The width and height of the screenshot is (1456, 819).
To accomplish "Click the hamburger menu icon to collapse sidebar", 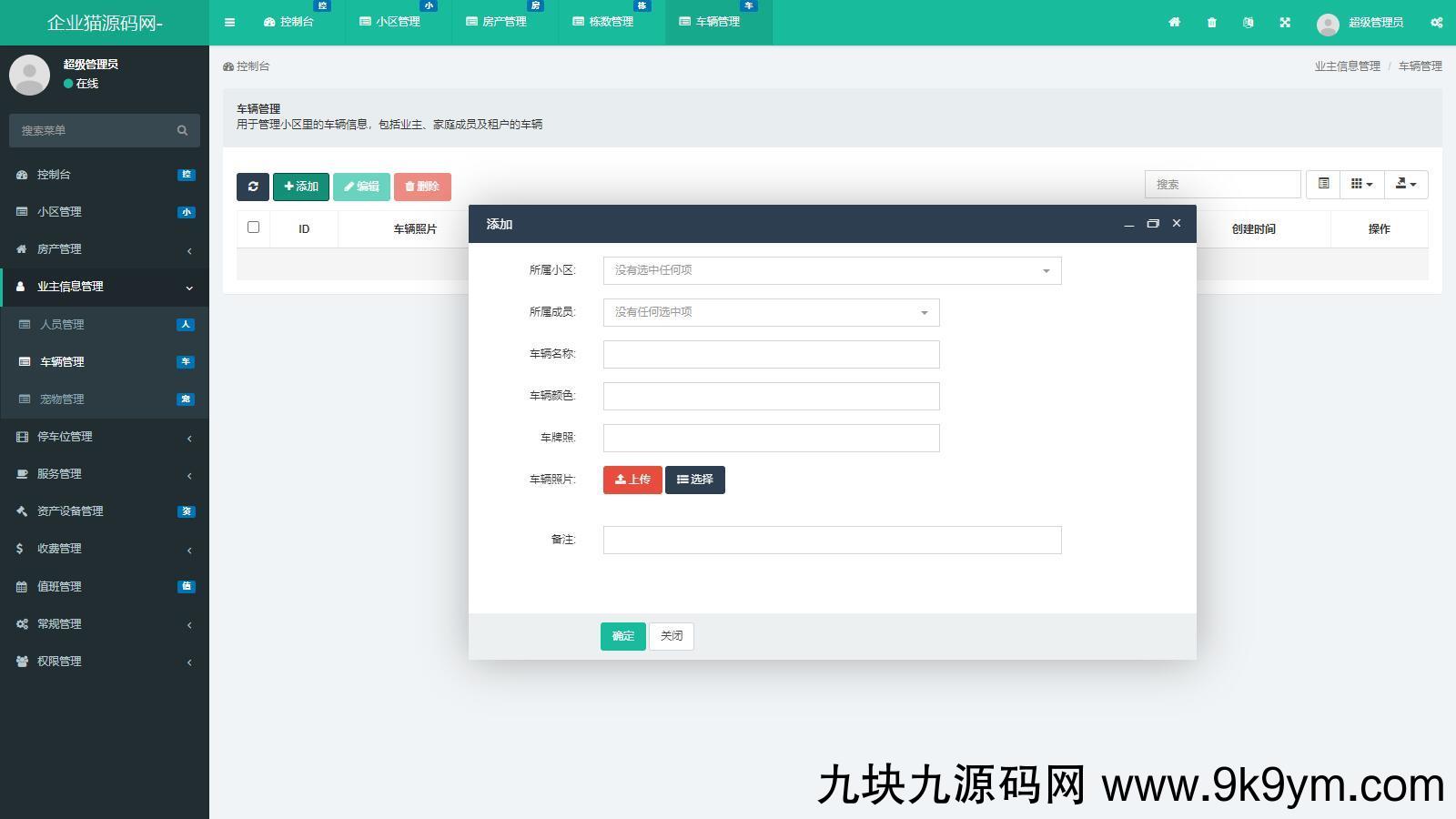I will click(x=229, y=23).
